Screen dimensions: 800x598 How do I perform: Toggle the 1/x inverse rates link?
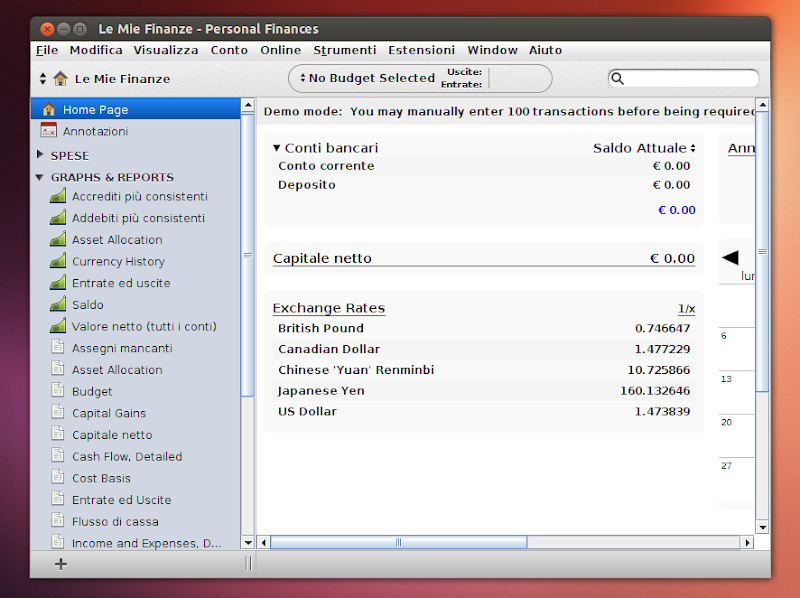(686, 308)
